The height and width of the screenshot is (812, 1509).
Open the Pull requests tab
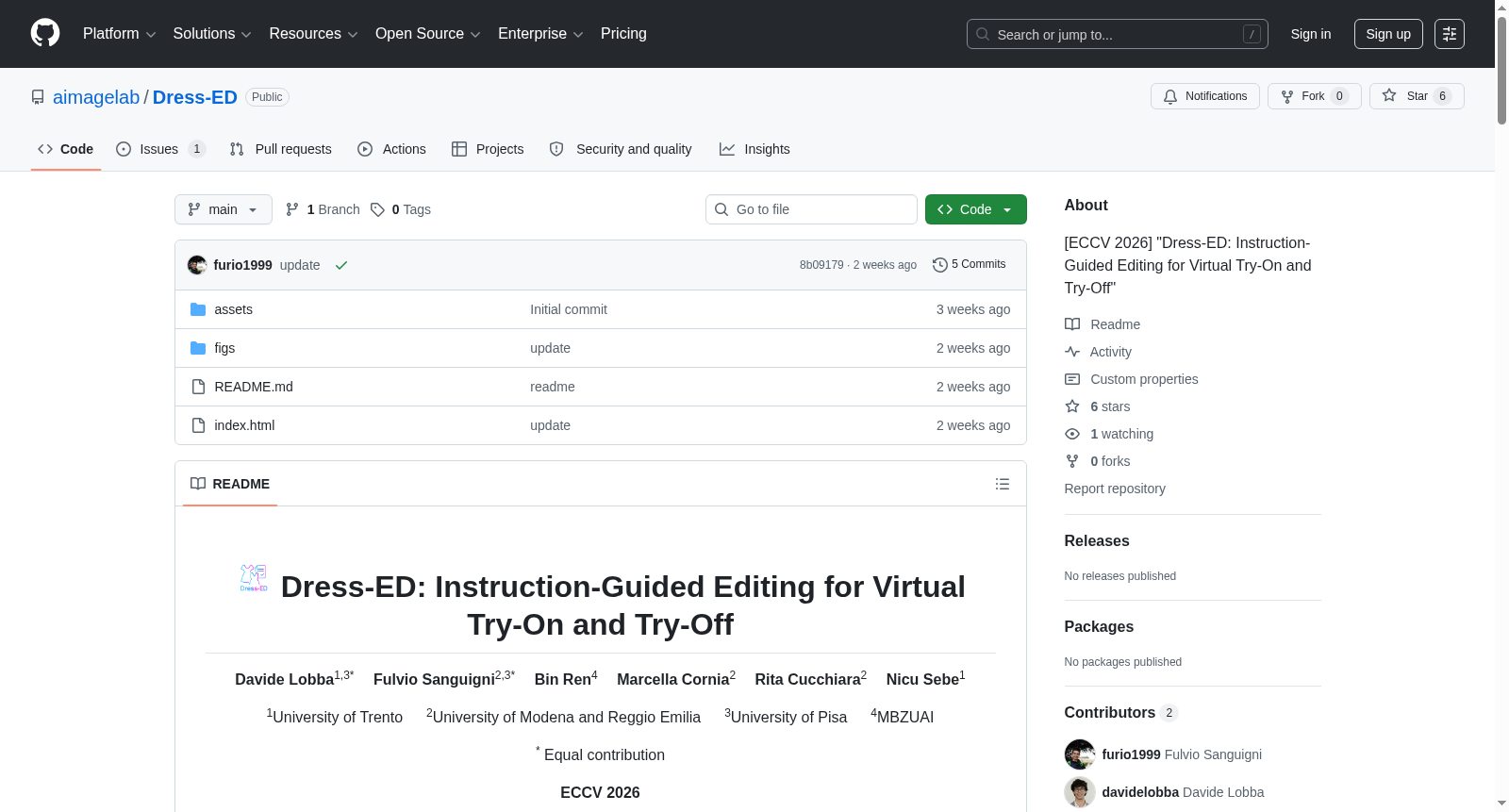[281, 149]
